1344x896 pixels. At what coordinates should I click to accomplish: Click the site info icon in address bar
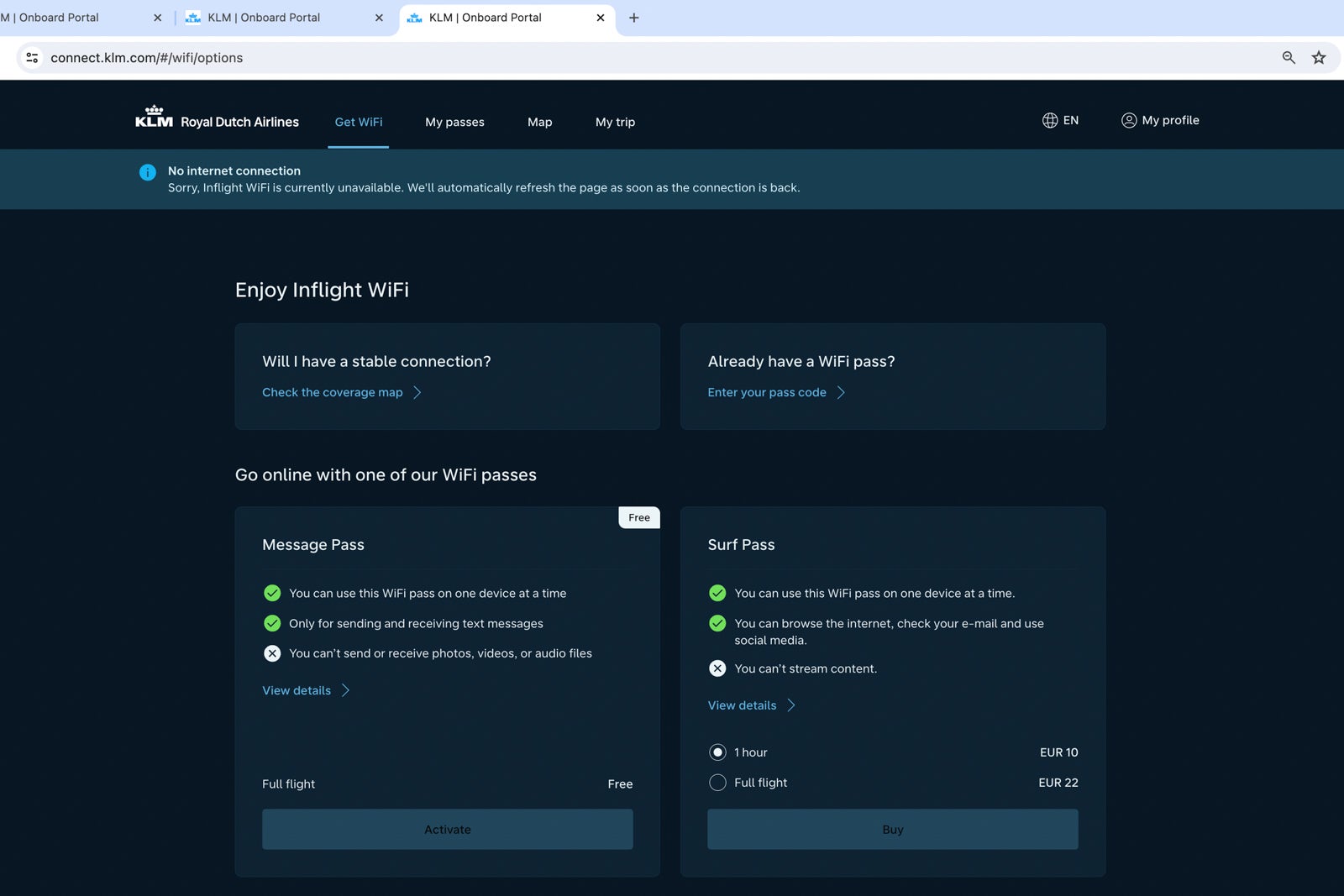coord(32,58)
